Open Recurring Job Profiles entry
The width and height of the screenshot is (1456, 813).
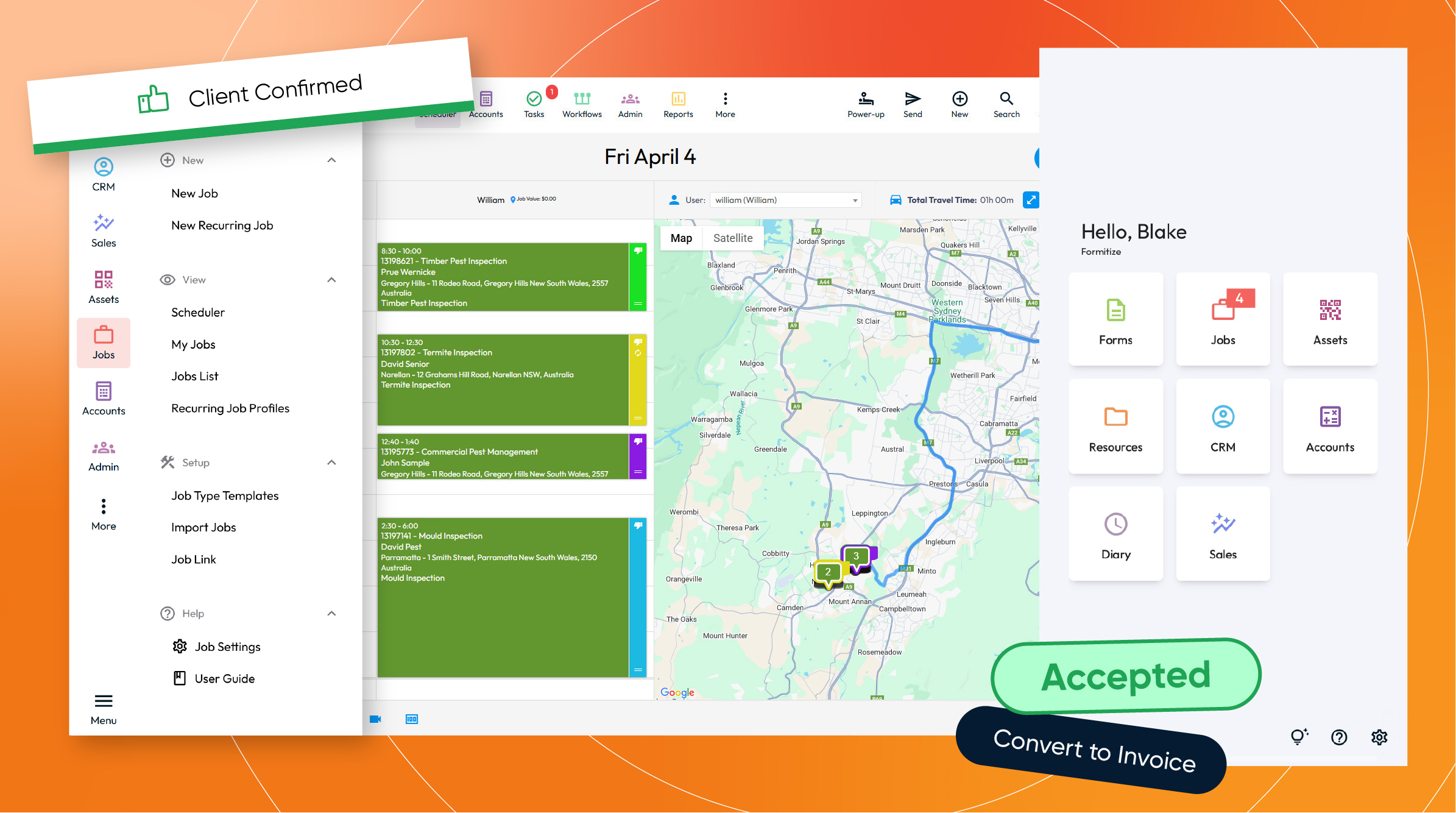coord(230,408)
